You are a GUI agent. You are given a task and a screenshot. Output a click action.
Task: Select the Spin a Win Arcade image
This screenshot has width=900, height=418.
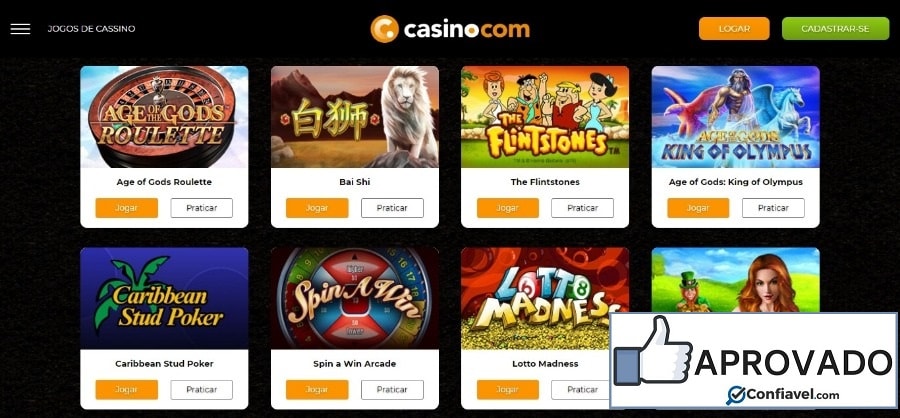[355, 299]
